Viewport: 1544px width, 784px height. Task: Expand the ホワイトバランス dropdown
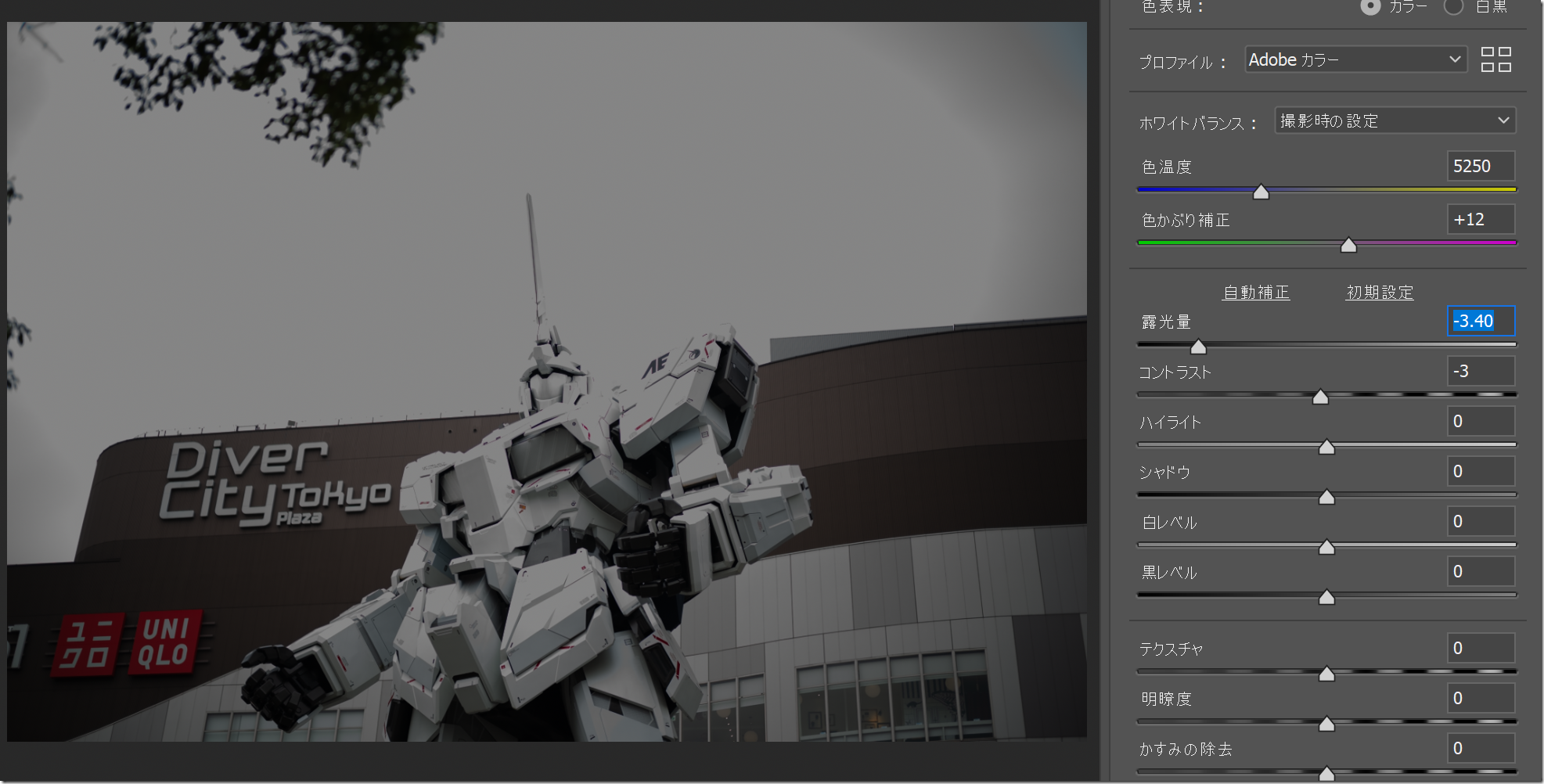[x=1395, y=120]
